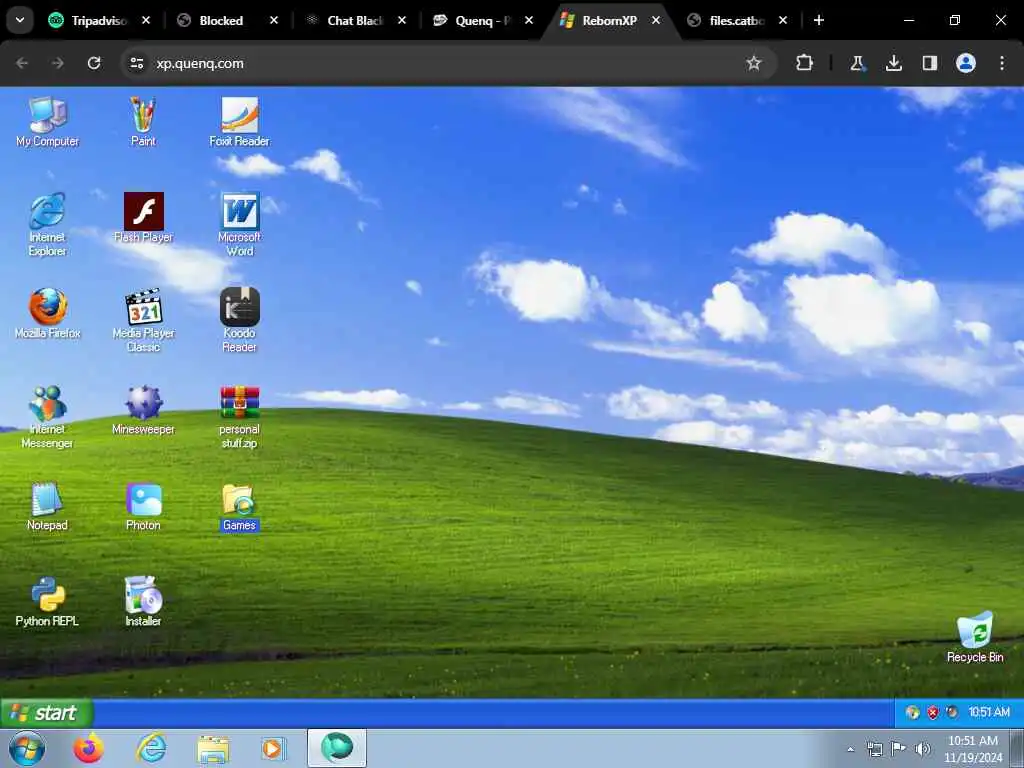The height and width of the screenshot is (768, 1024).
Task: Launch Internet Messenger desktop icon
Action: point(48,416)
